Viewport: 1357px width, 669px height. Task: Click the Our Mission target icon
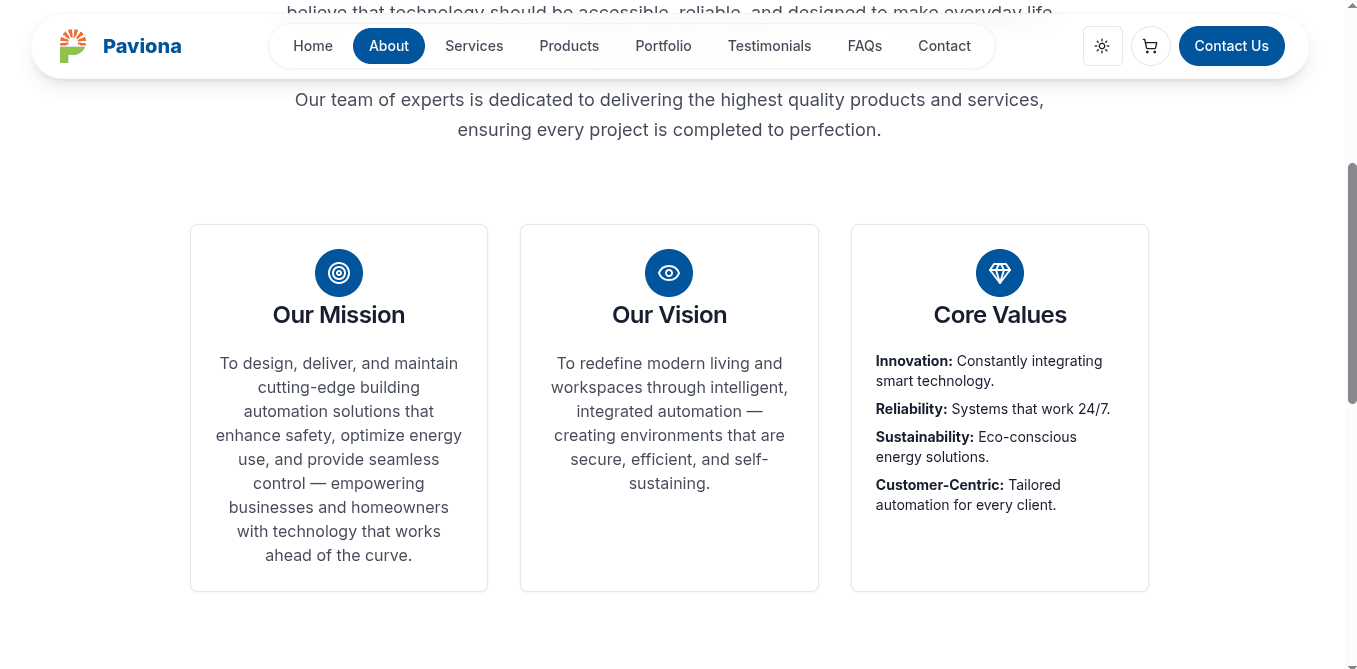pos(339,273)
